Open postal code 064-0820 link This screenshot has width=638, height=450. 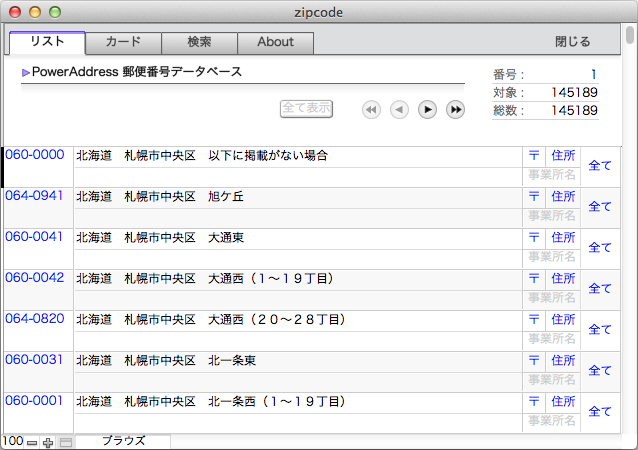(x=35, y=319)
